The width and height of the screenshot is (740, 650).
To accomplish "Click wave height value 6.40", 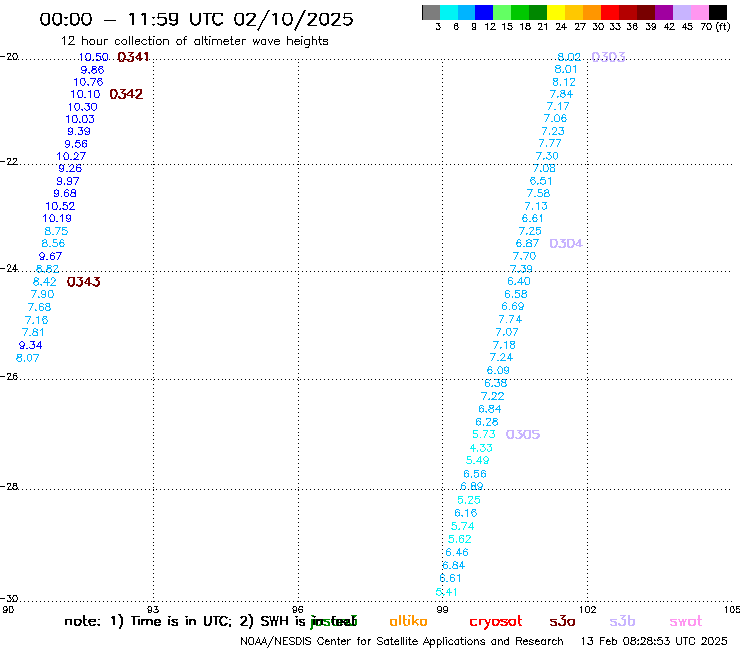I will [x=519, y=281].
